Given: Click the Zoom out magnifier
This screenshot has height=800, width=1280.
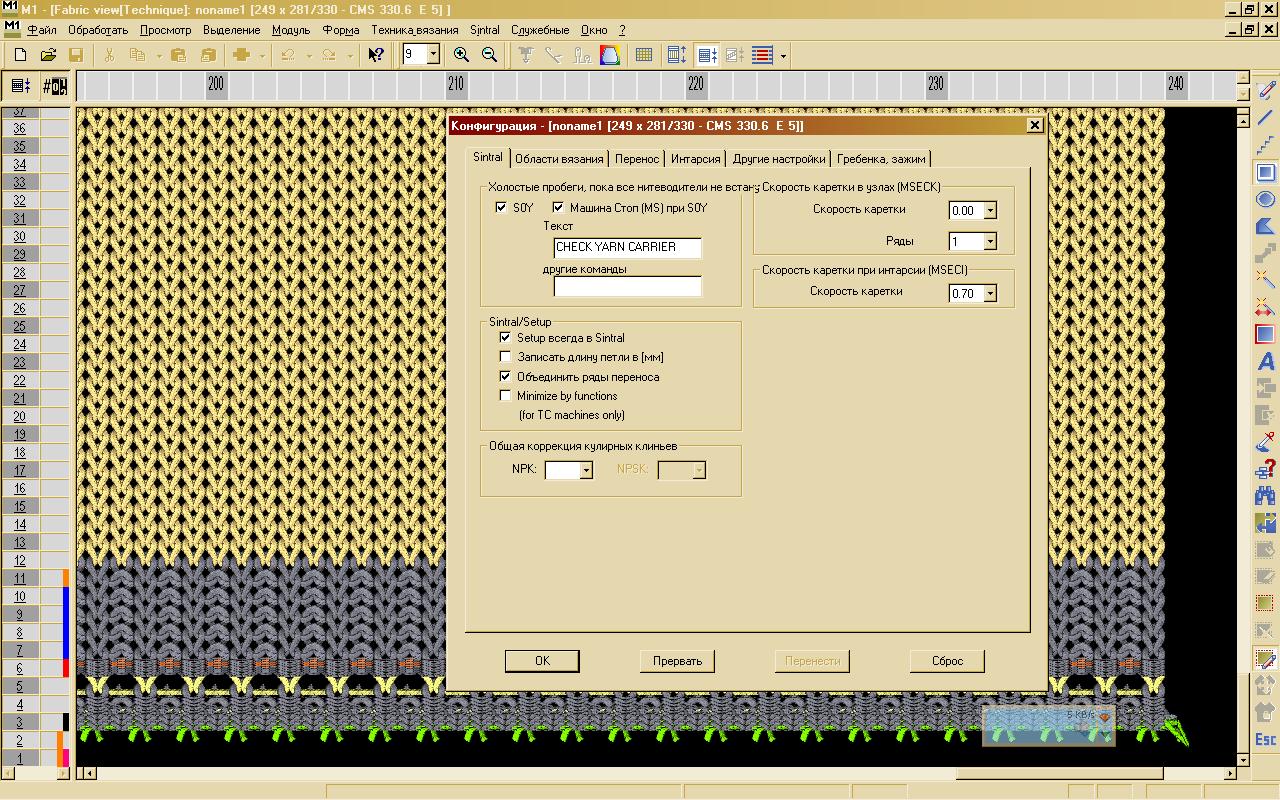Looking at the screenshot, I should point(489,55).
